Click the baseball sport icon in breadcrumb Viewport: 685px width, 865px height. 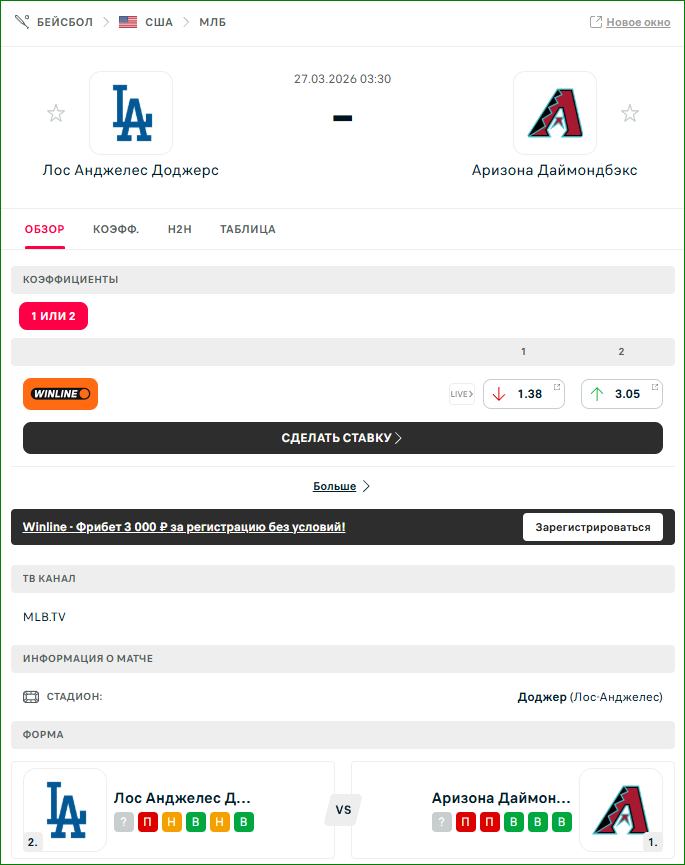(x=23, y=22)
